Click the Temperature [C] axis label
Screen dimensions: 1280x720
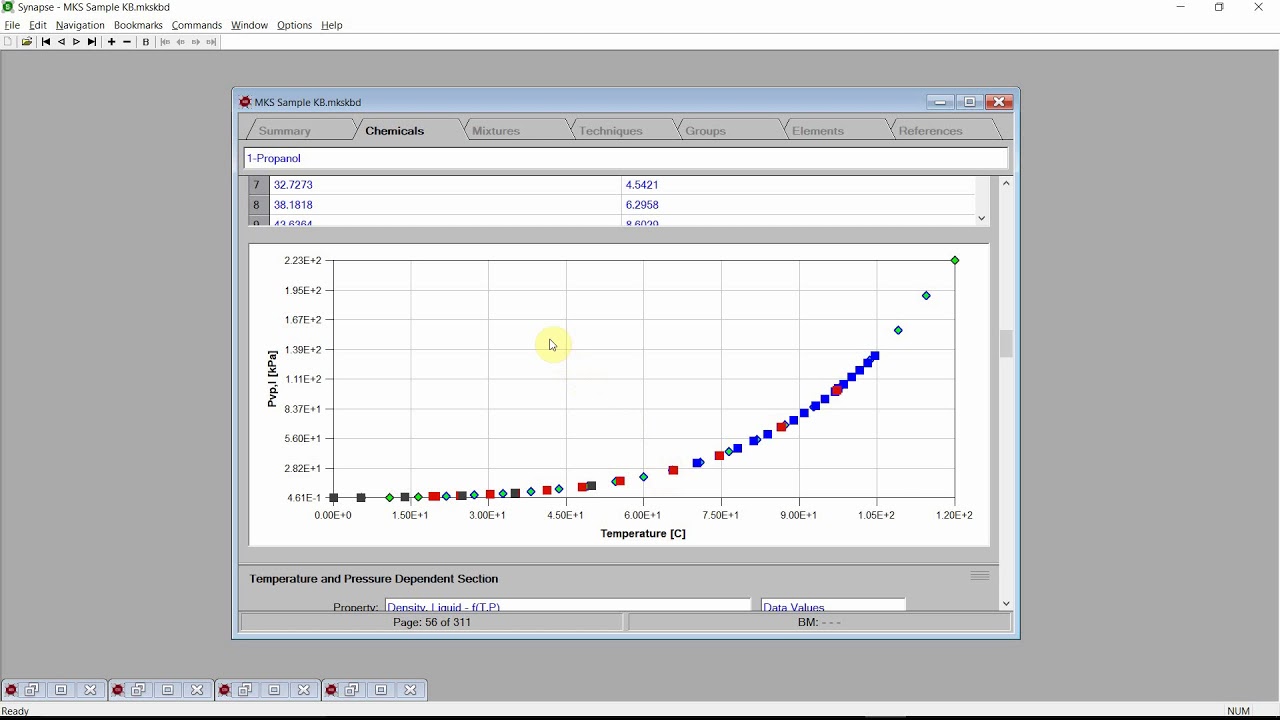643,534
